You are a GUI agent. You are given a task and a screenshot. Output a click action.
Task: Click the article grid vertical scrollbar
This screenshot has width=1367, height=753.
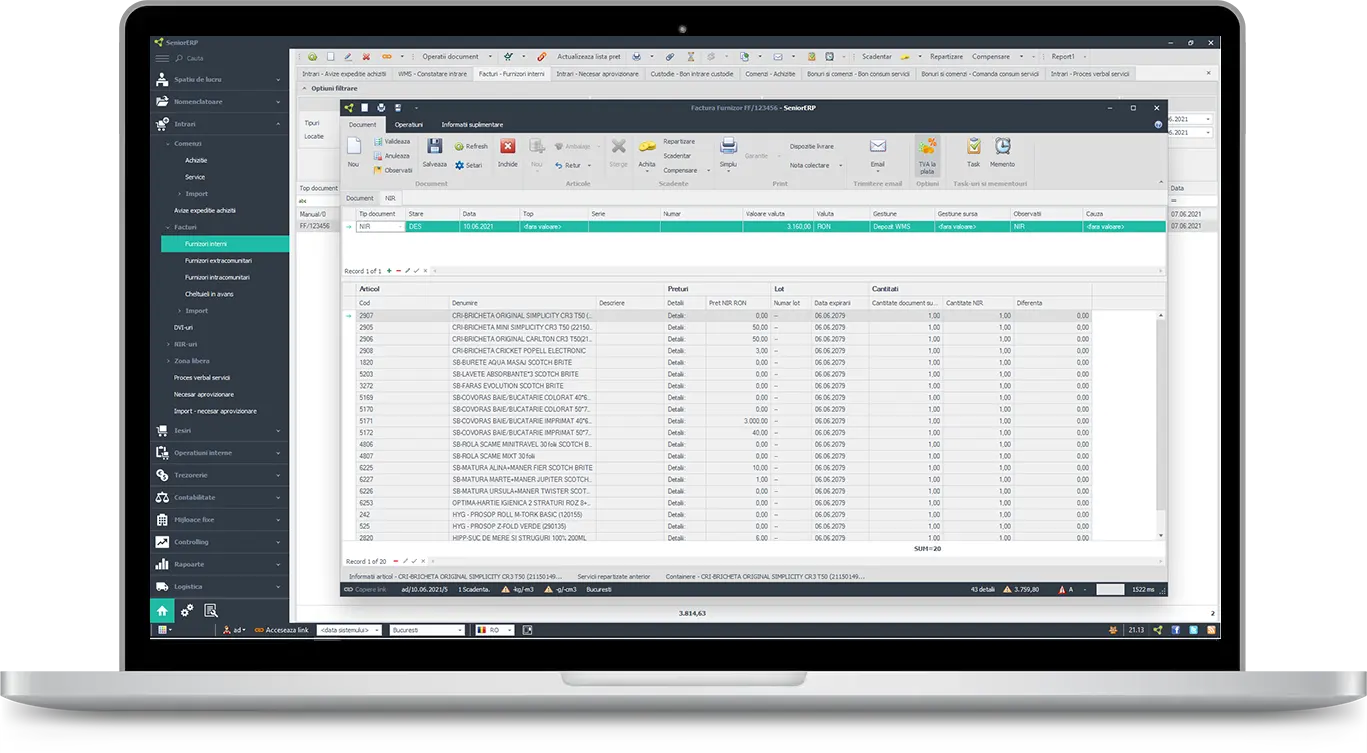coord(1161,425)
